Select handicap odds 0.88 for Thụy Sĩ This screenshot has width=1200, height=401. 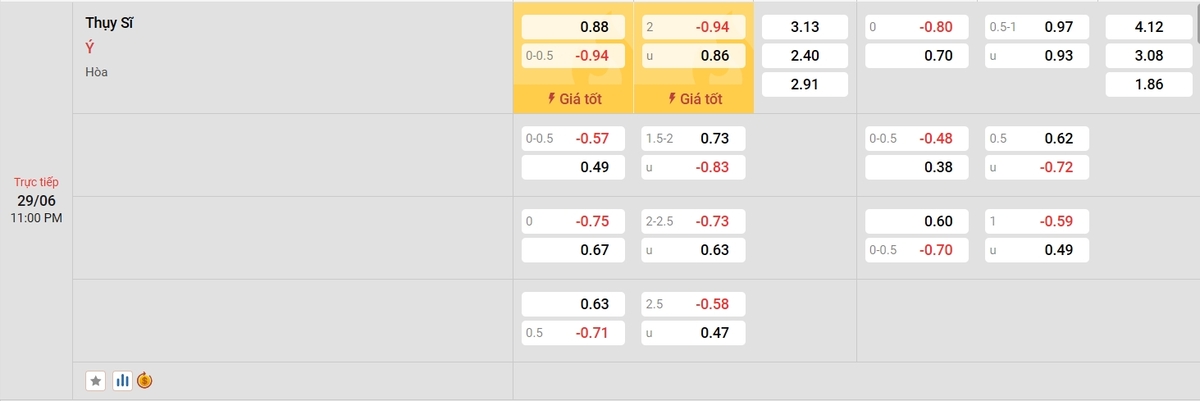[573, 27]
